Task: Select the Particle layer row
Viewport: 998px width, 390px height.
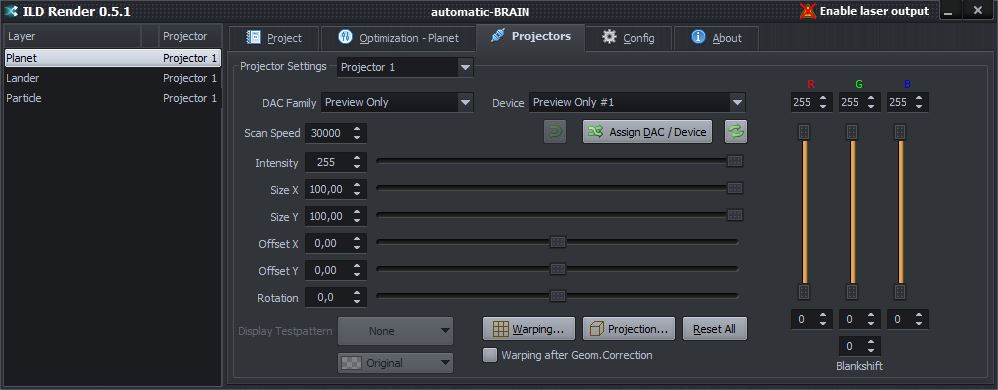Action: pos(113,99)
